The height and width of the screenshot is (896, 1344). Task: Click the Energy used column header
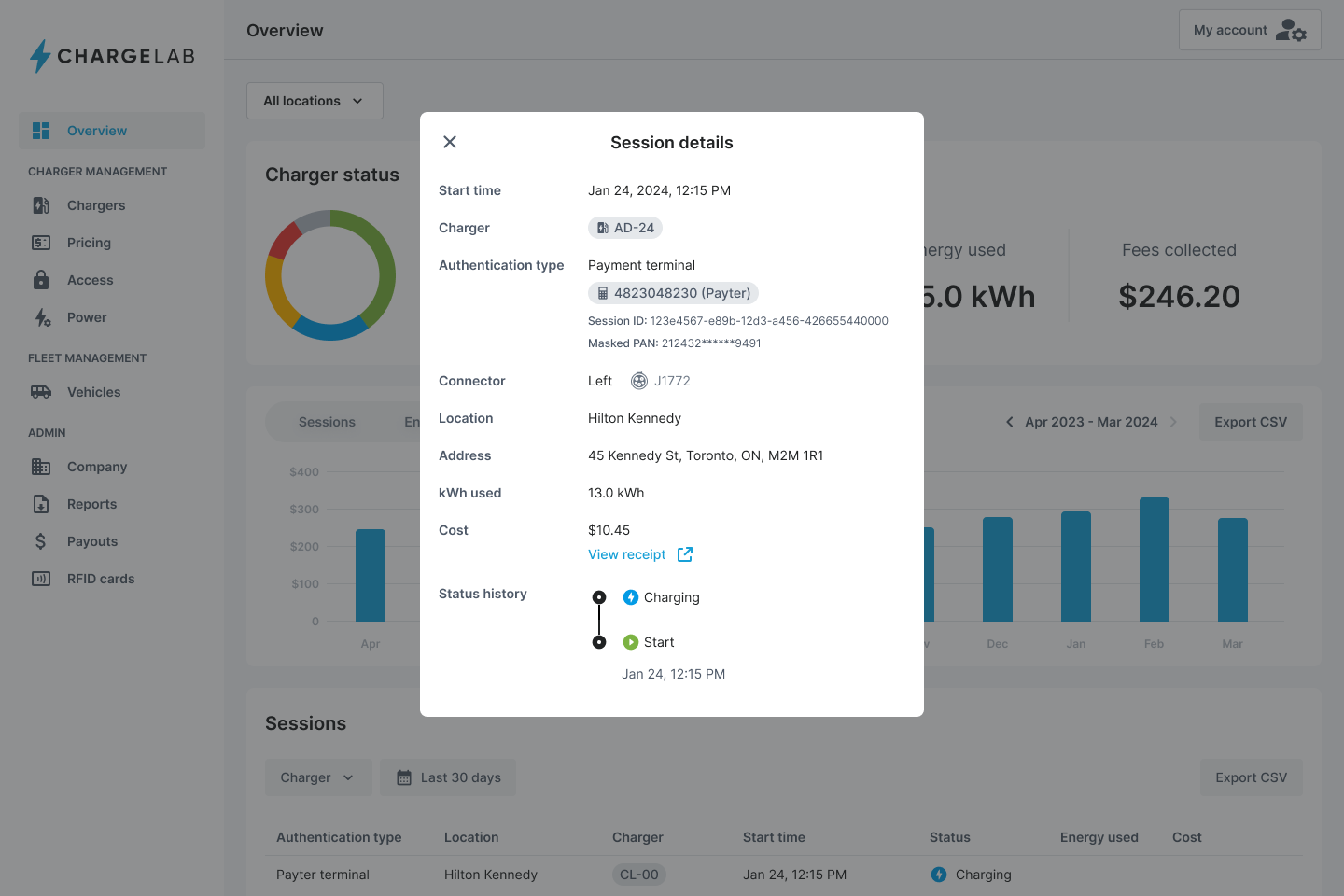1099,837
